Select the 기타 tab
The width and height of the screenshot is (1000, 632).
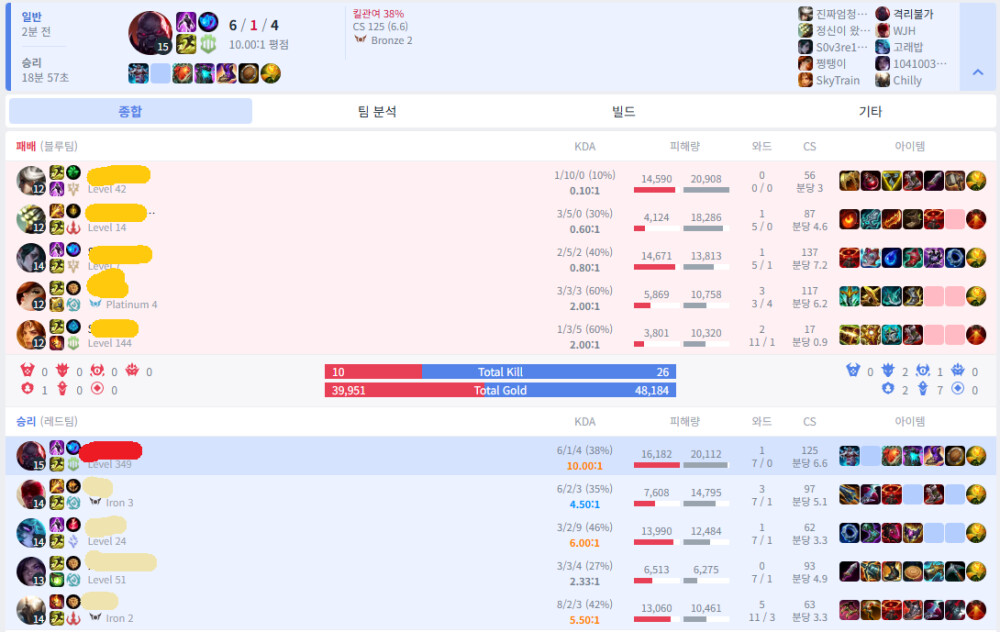click(x=870, y=111)
